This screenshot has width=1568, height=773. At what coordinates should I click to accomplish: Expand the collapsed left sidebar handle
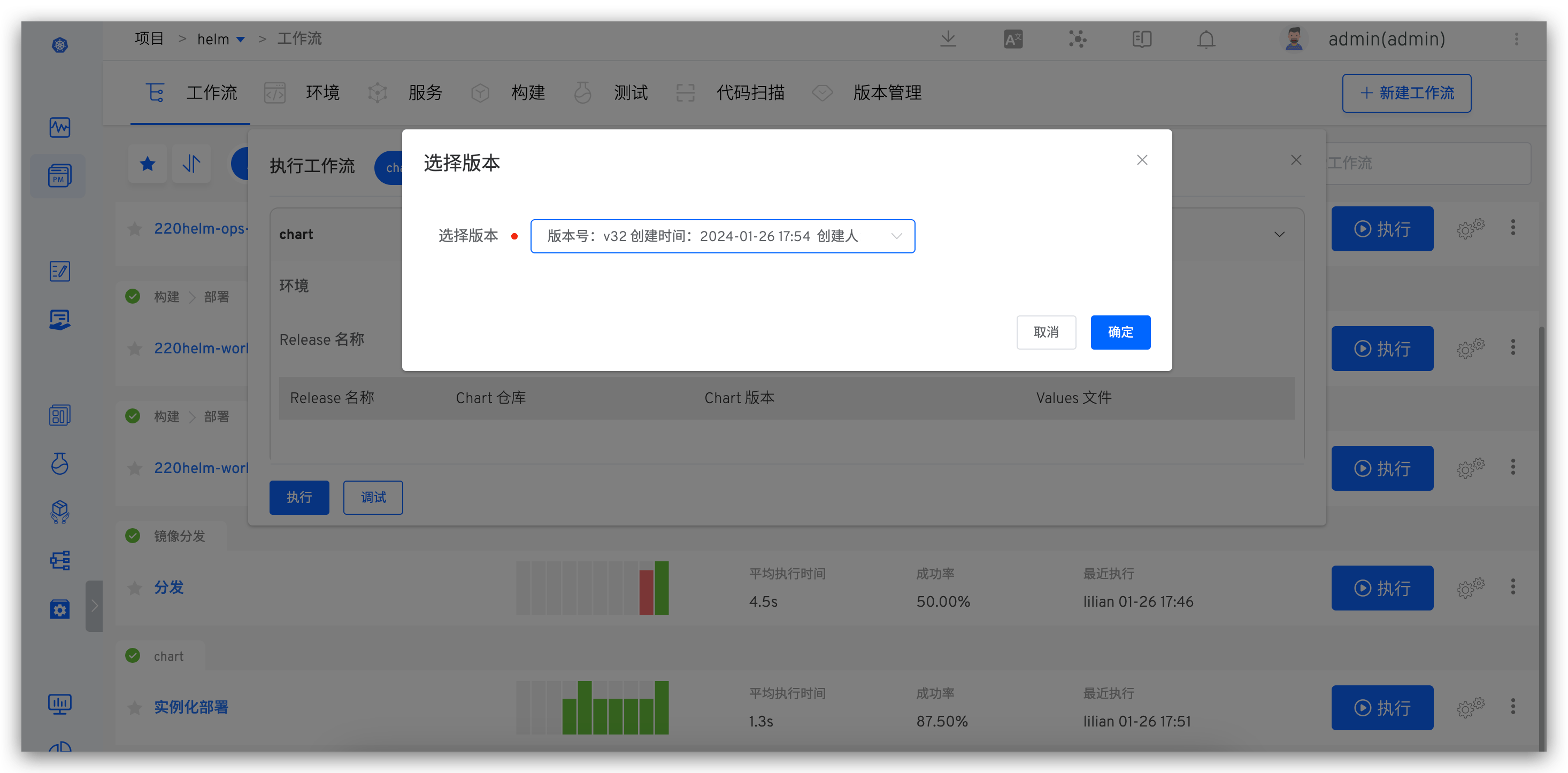click(x=94, y=606)
